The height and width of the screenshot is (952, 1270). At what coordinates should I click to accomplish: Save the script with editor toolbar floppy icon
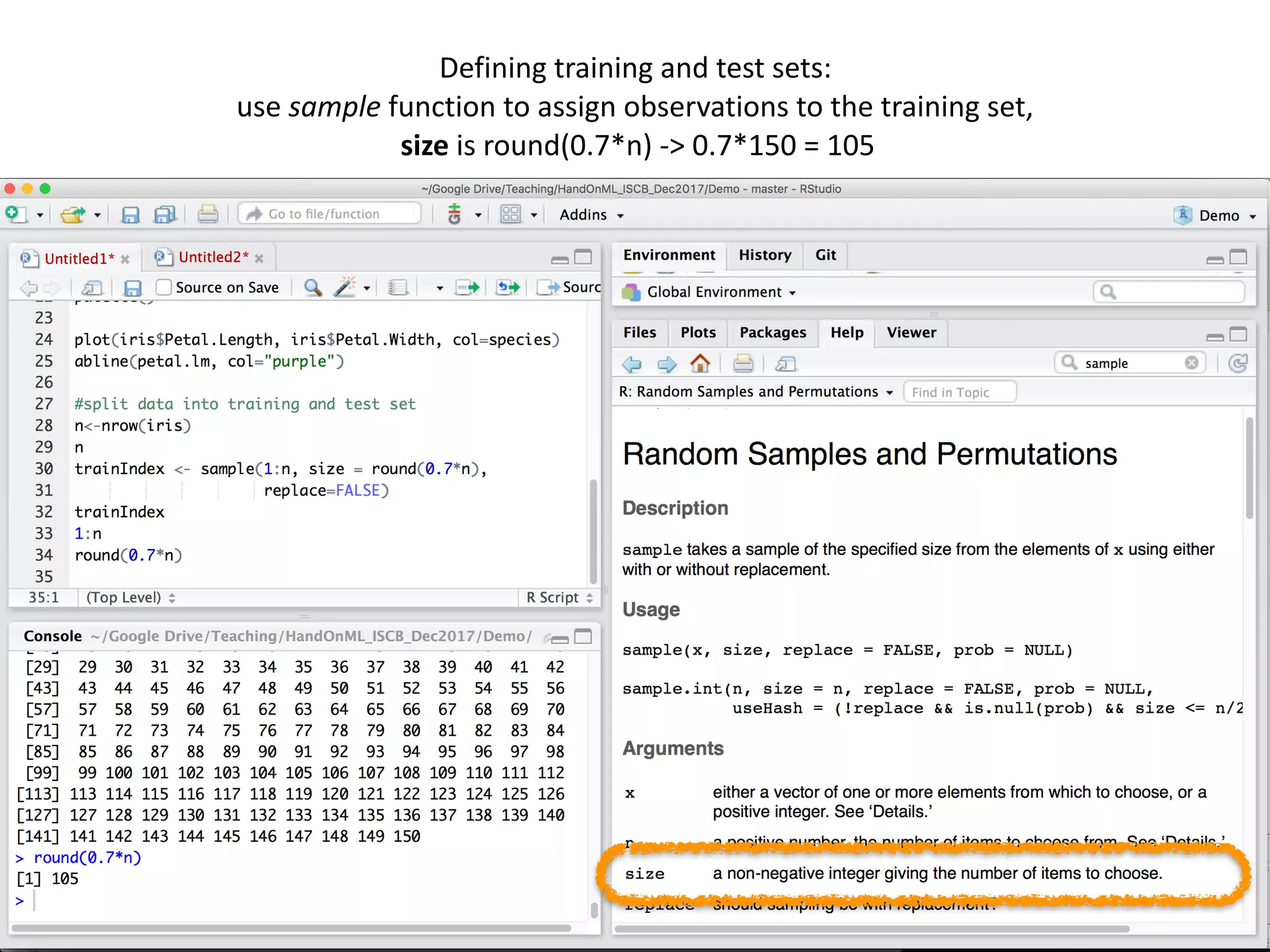click(133, 288)
